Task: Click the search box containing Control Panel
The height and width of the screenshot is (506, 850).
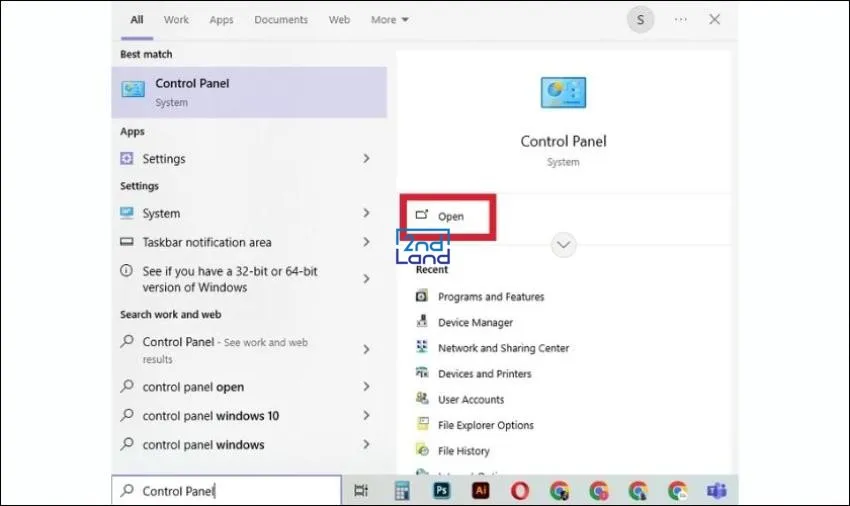Action: (227, 491)
